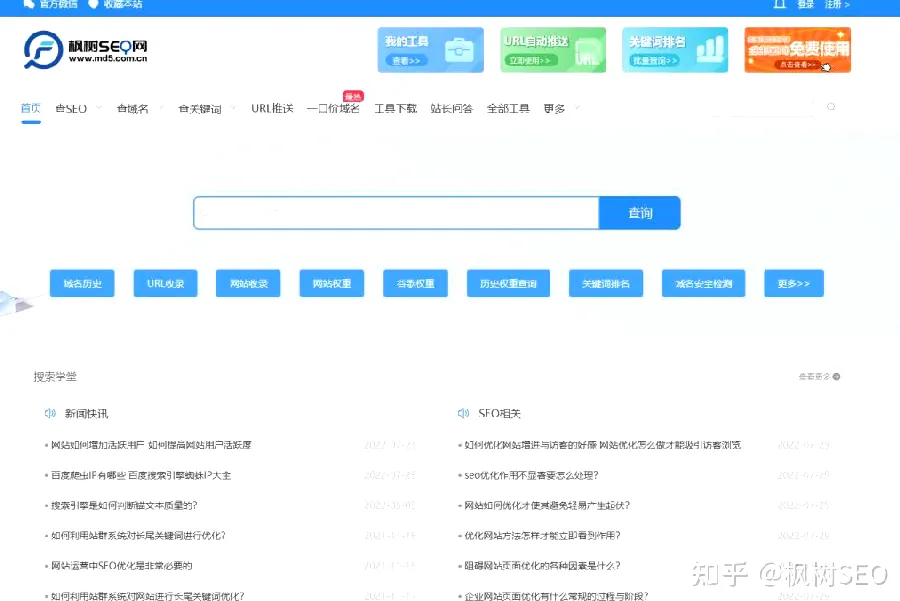Click the 域名安全检测 button
Viewport: 900px width, 601px height.
[x=704, y=284]
